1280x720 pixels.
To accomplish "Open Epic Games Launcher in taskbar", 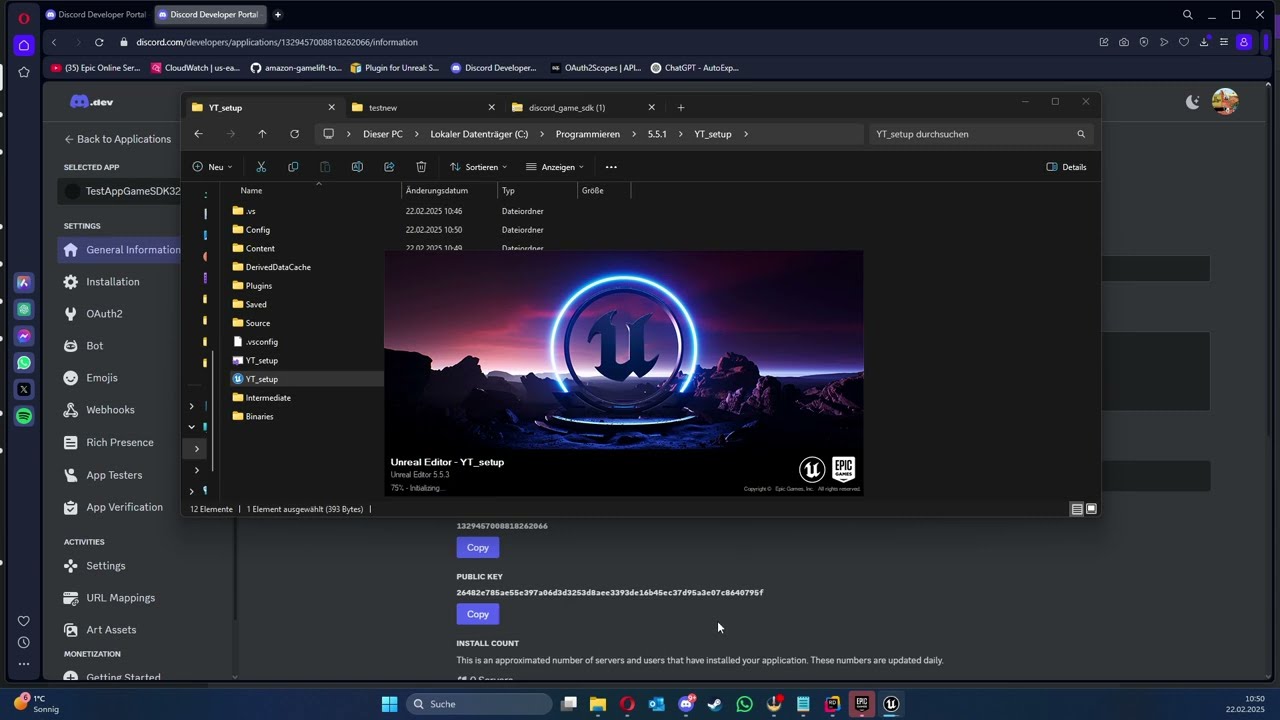I will tap(861, 704).
